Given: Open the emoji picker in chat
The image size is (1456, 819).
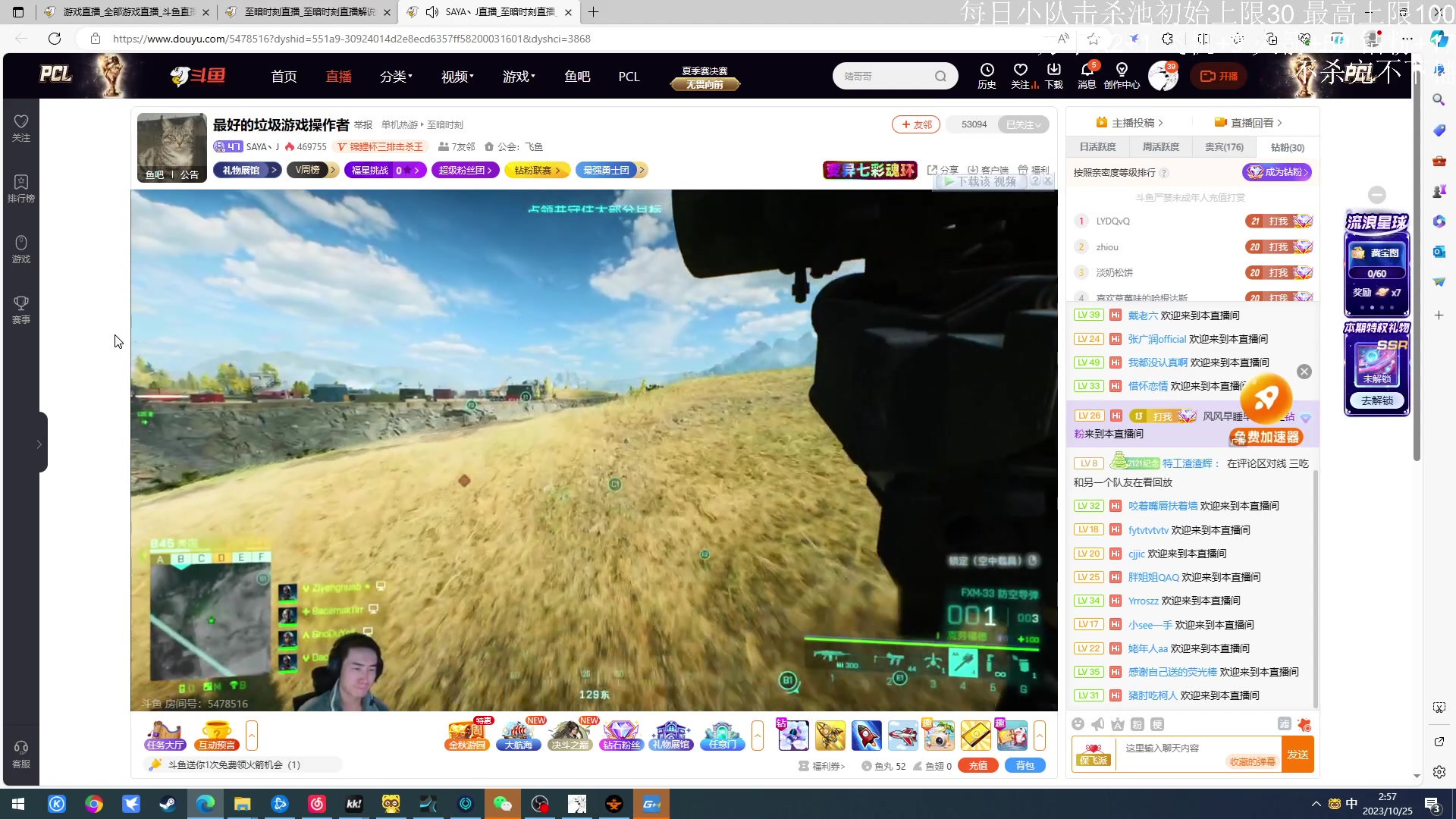Looking at the screenshot, I should 1078,724.
